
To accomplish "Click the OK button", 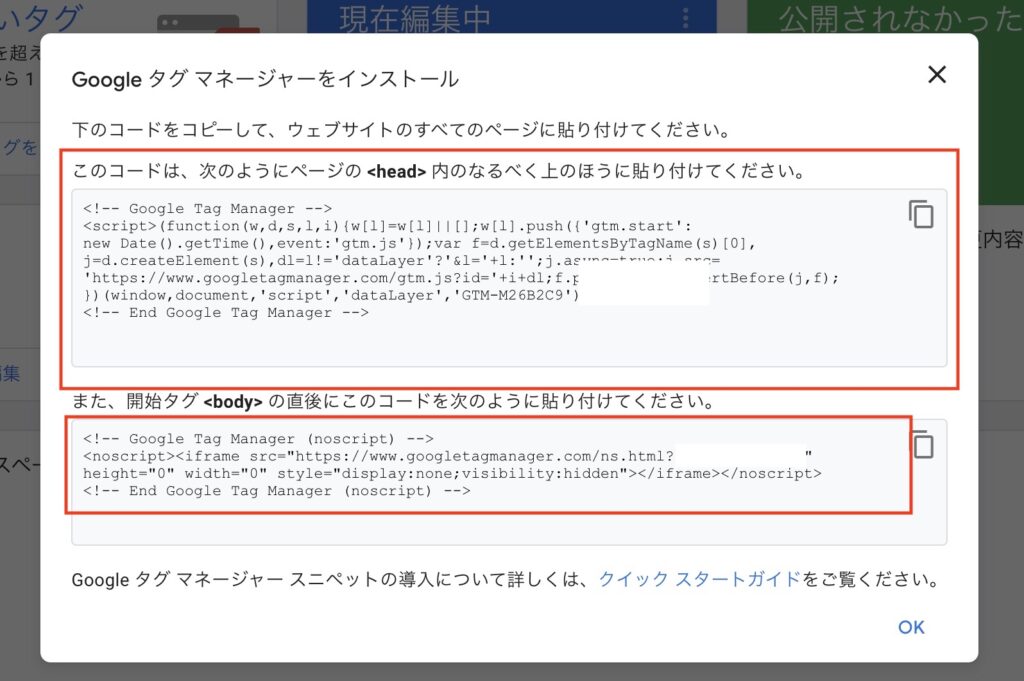I will [911, 627].
